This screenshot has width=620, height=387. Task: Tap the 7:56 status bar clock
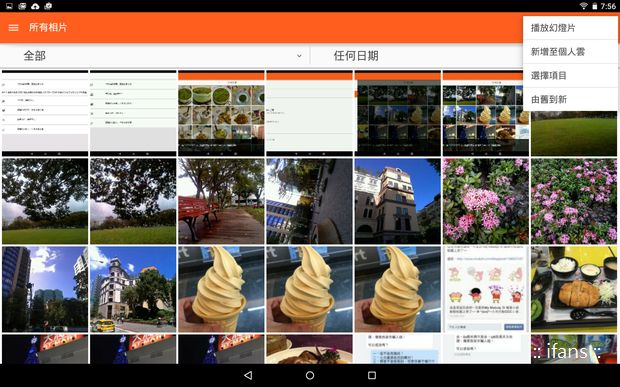(608, 6)
